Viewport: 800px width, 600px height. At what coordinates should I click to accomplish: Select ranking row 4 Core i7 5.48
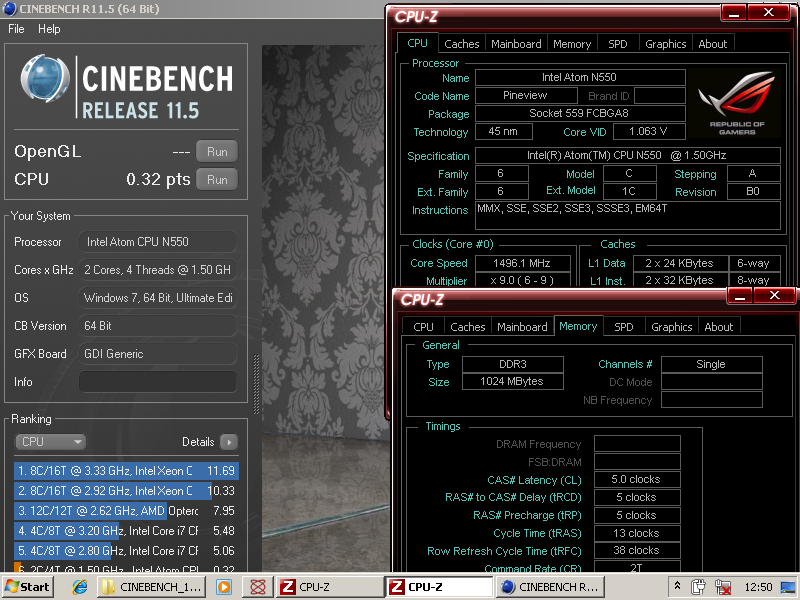tap(126, 531)
